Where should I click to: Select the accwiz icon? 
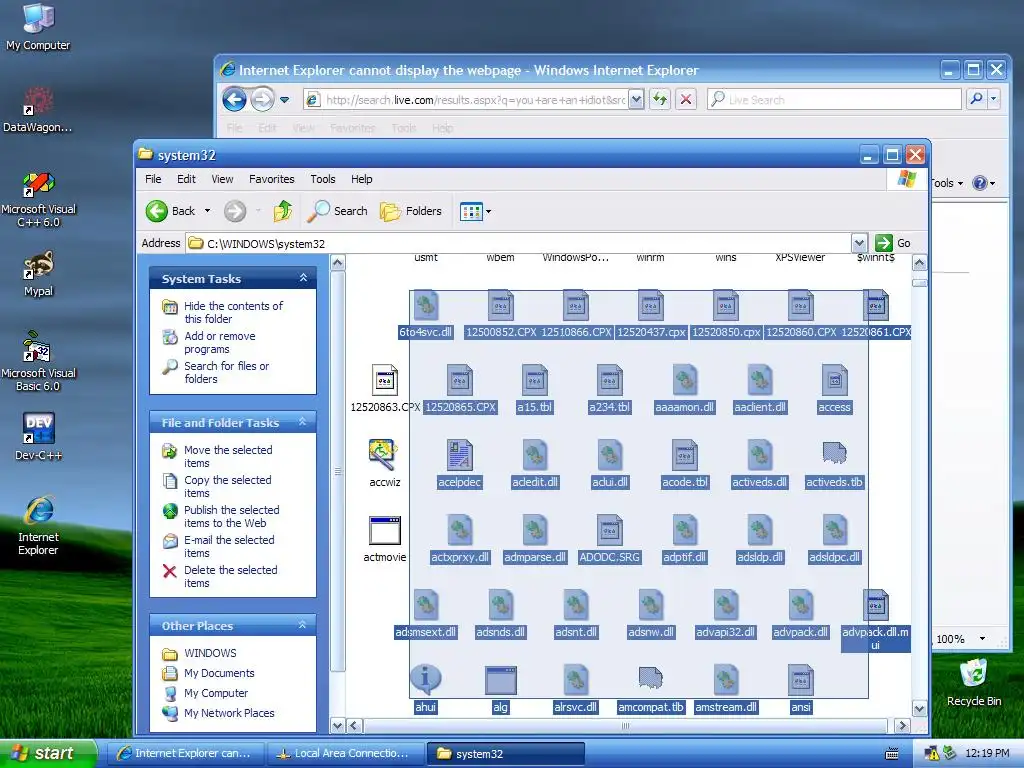coord(383,455)
